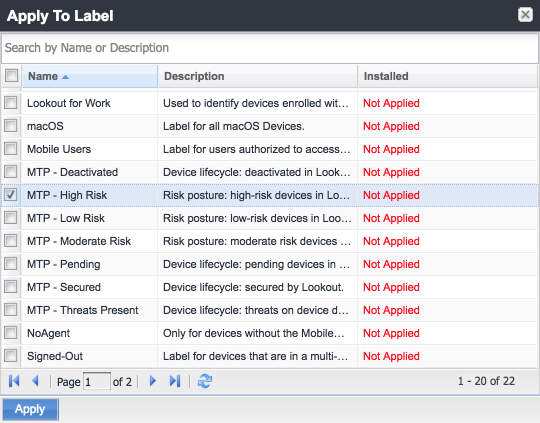This screenshot has width=540, height=423.
Task: Click the Apply button
Action: [x=30, y=409]
